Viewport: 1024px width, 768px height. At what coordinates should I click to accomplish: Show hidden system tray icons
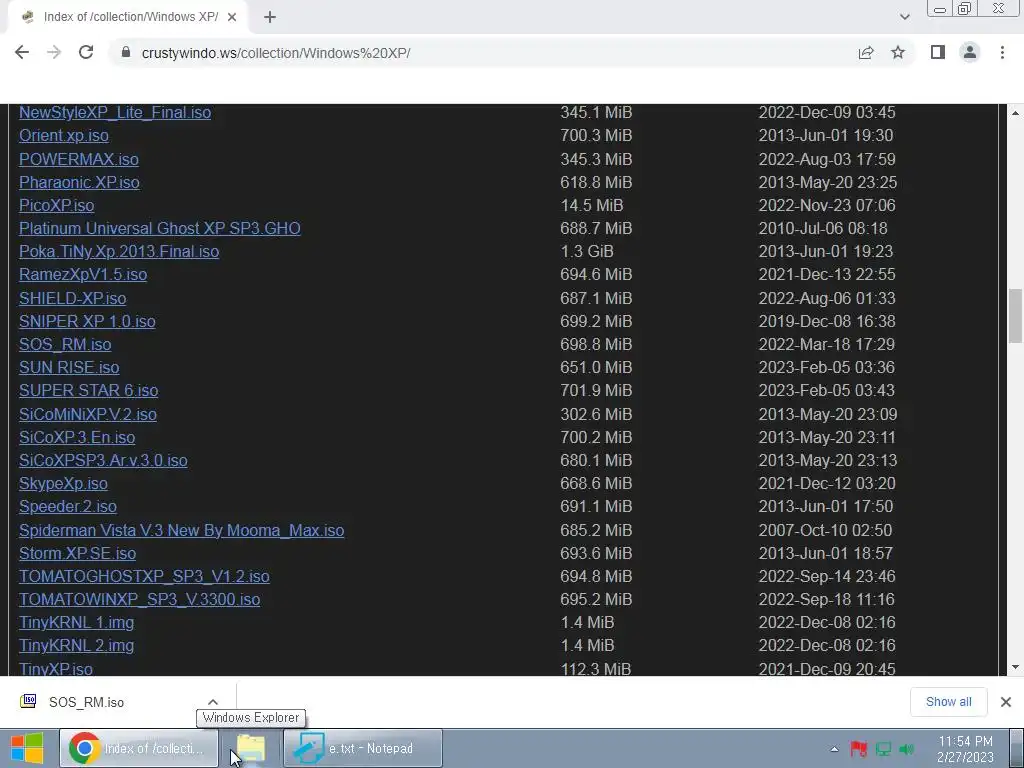coord(834,749)
